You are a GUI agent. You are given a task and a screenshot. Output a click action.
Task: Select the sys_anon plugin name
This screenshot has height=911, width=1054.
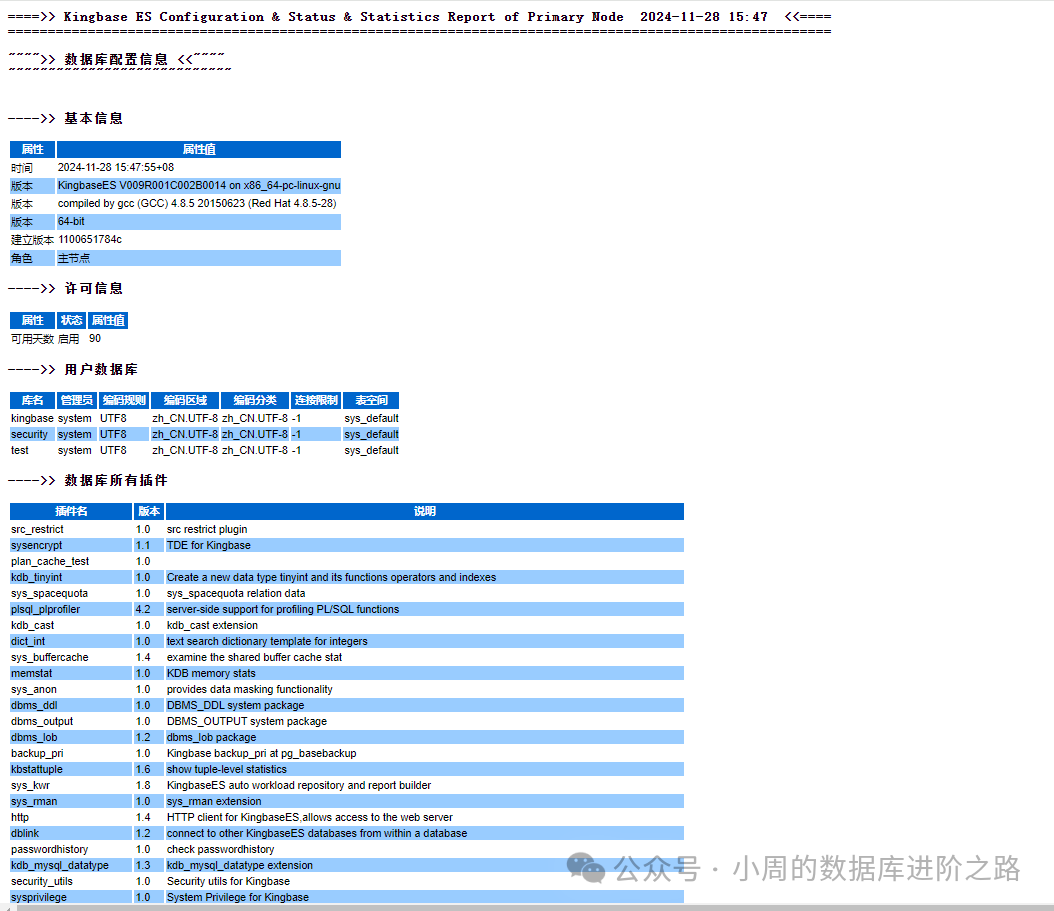pos(34,690)
